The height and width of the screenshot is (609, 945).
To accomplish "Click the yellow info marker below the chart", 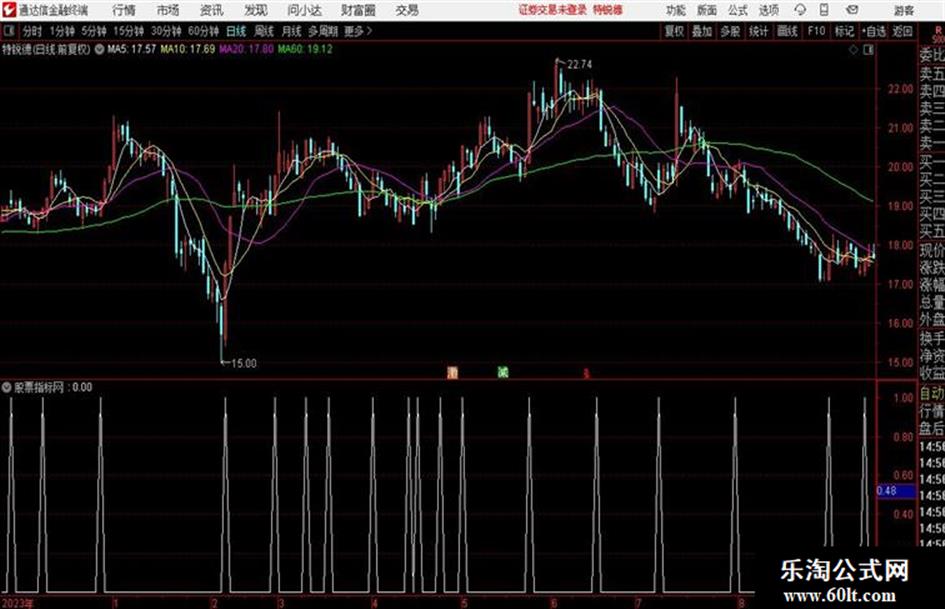I will click(x=453, y=373).
